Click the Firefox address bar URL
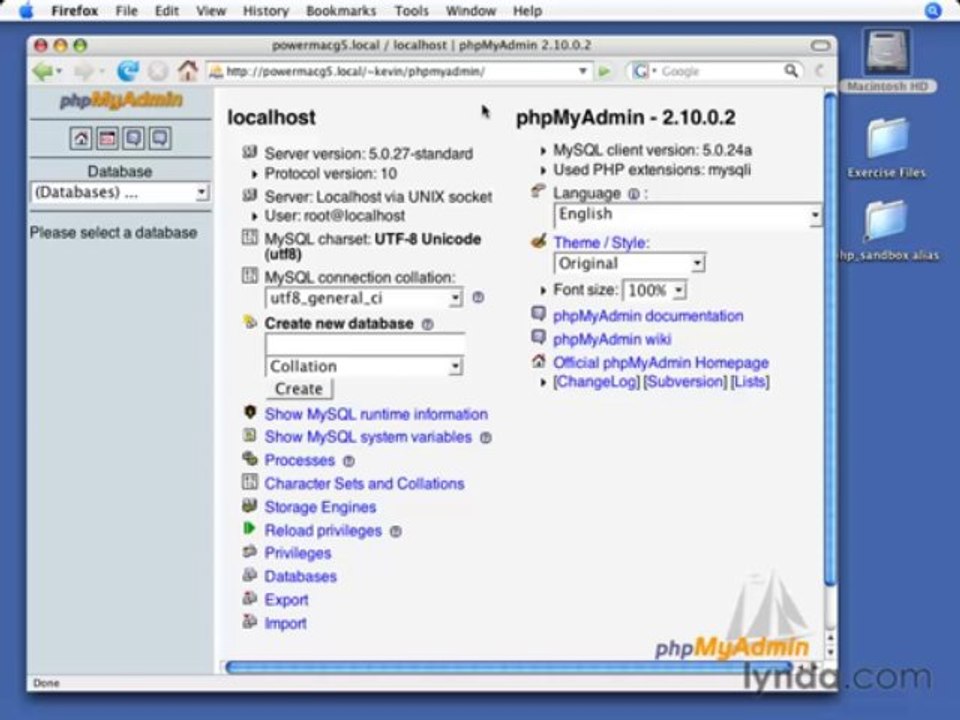 pos(392,72)
